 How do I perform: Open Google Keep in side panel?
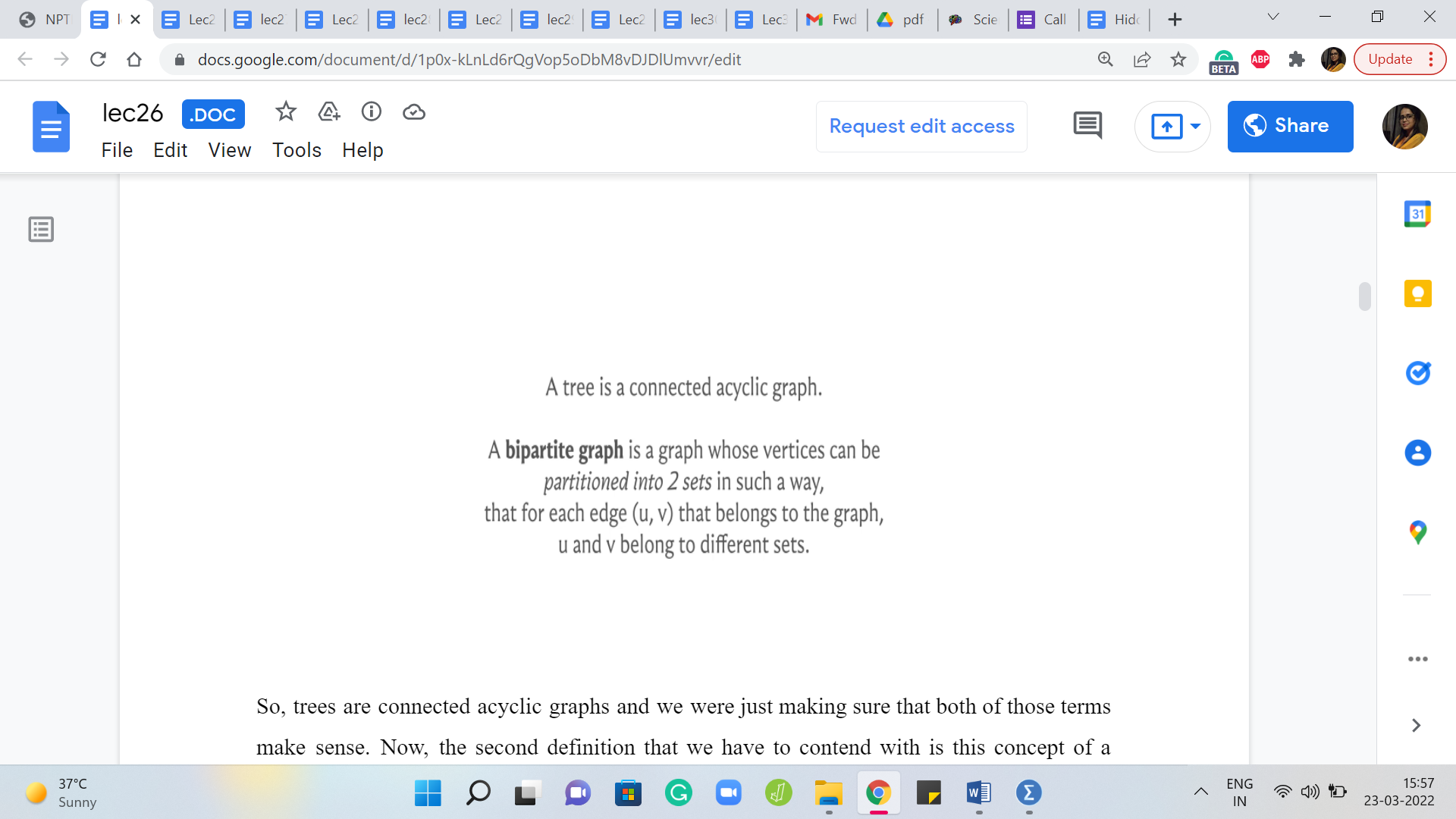pos(1417,293)
